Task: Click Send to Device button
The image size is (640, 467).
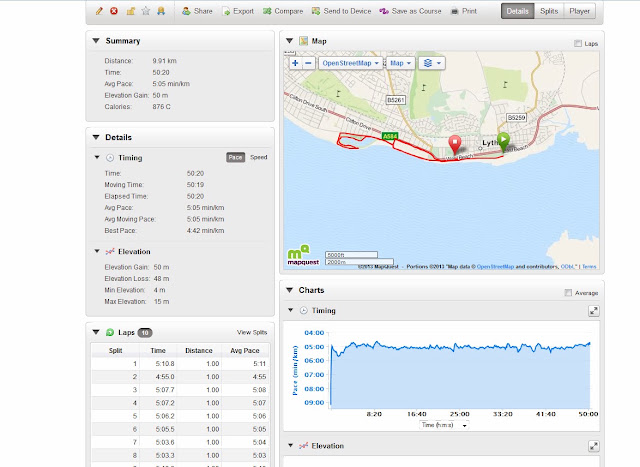Action: (341, 11)
